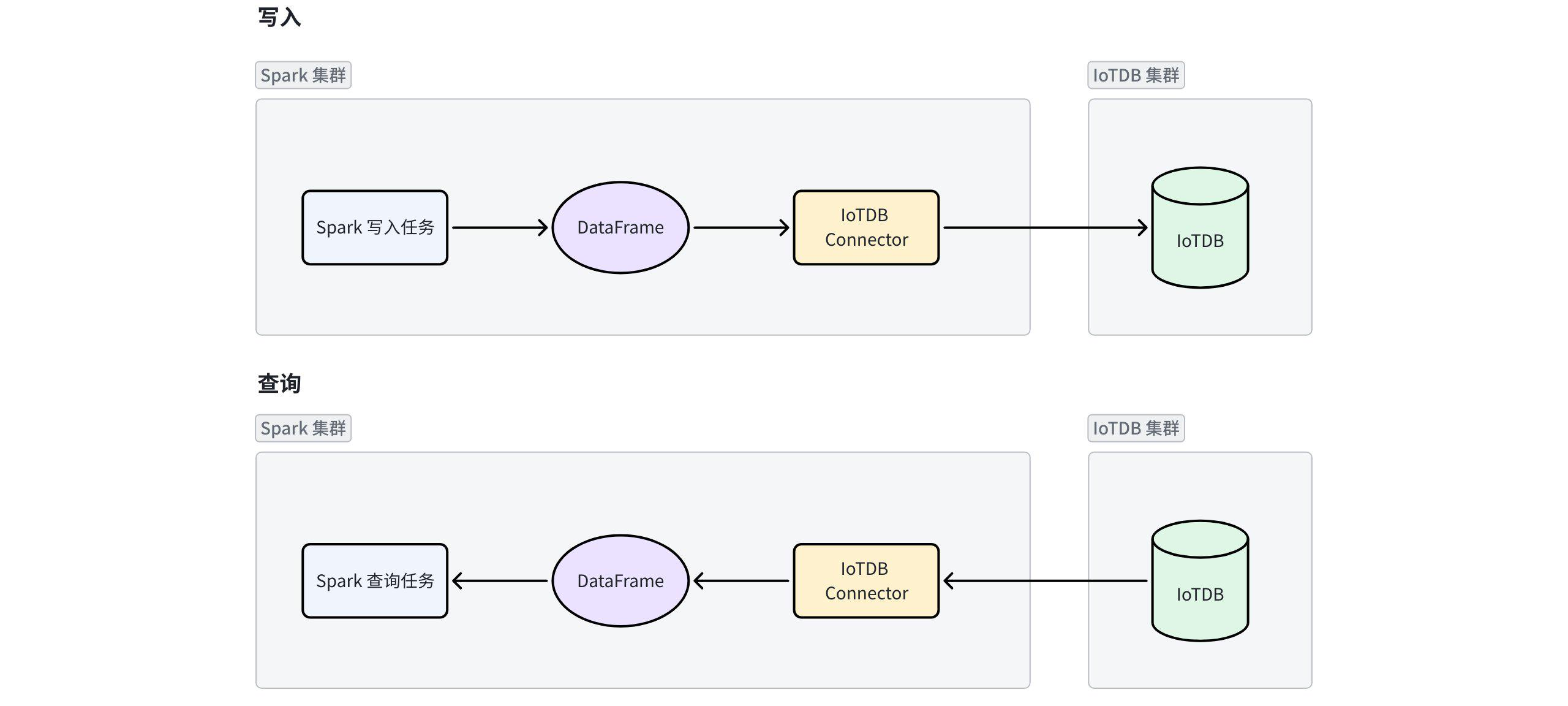Click the DataFrame ellipse in the write flow
This screenshot has width=1568, height=706.
point(620,227)
